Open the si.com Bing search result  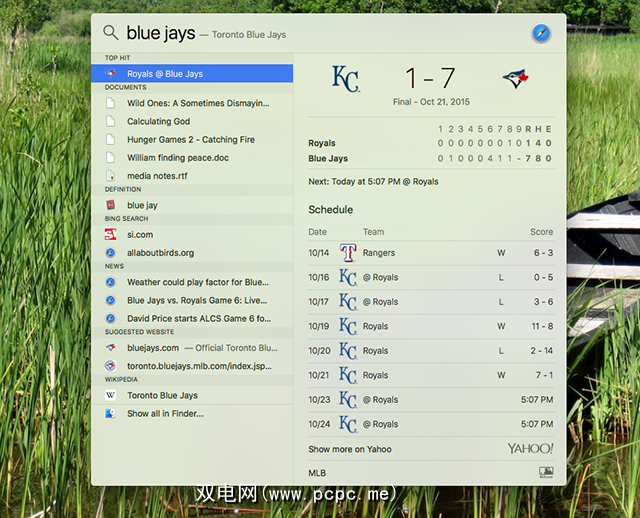(x=140, y=234)
